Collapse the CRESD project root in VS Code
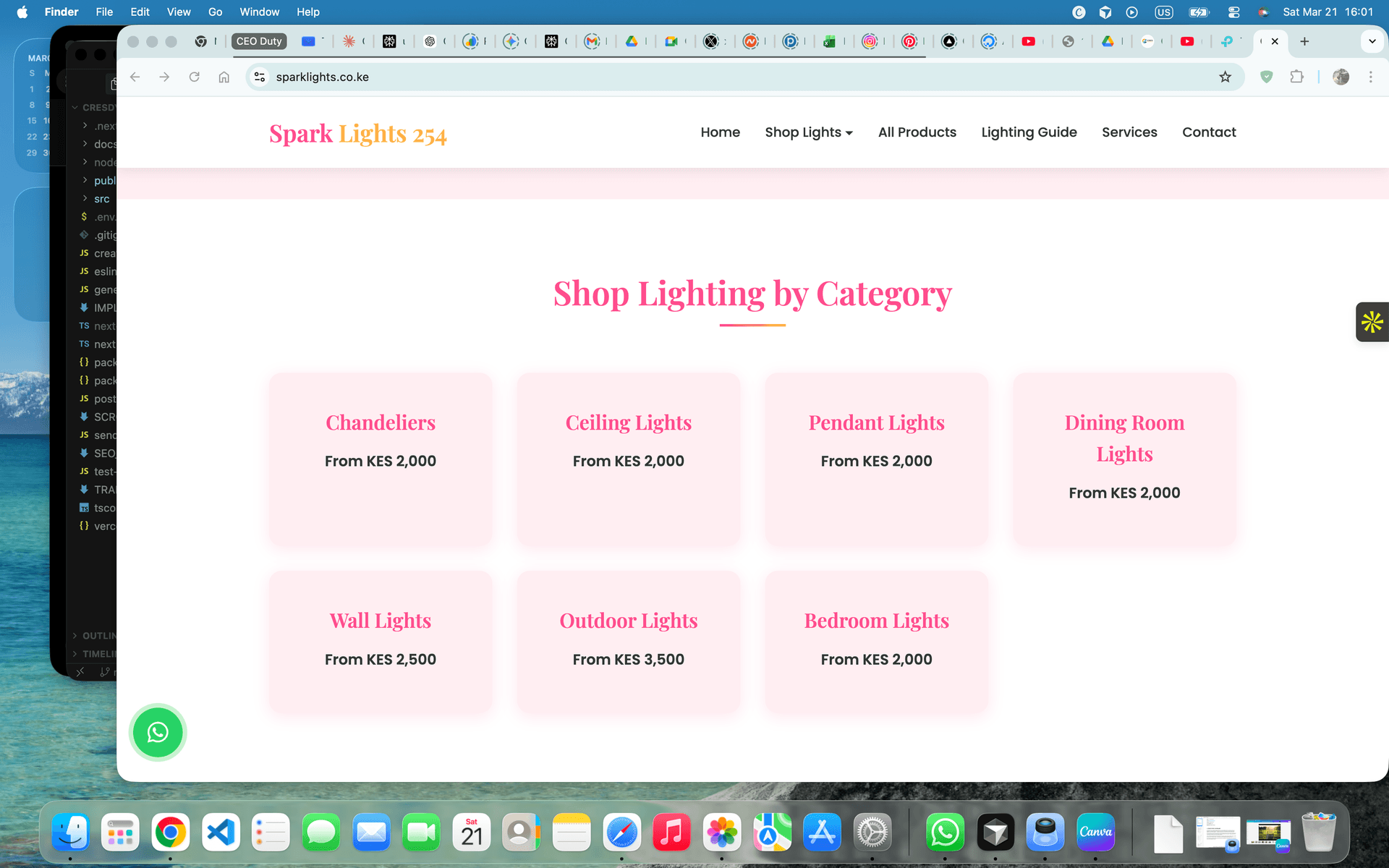Viewport: 1389px width, 868px height. coord(94,108)
